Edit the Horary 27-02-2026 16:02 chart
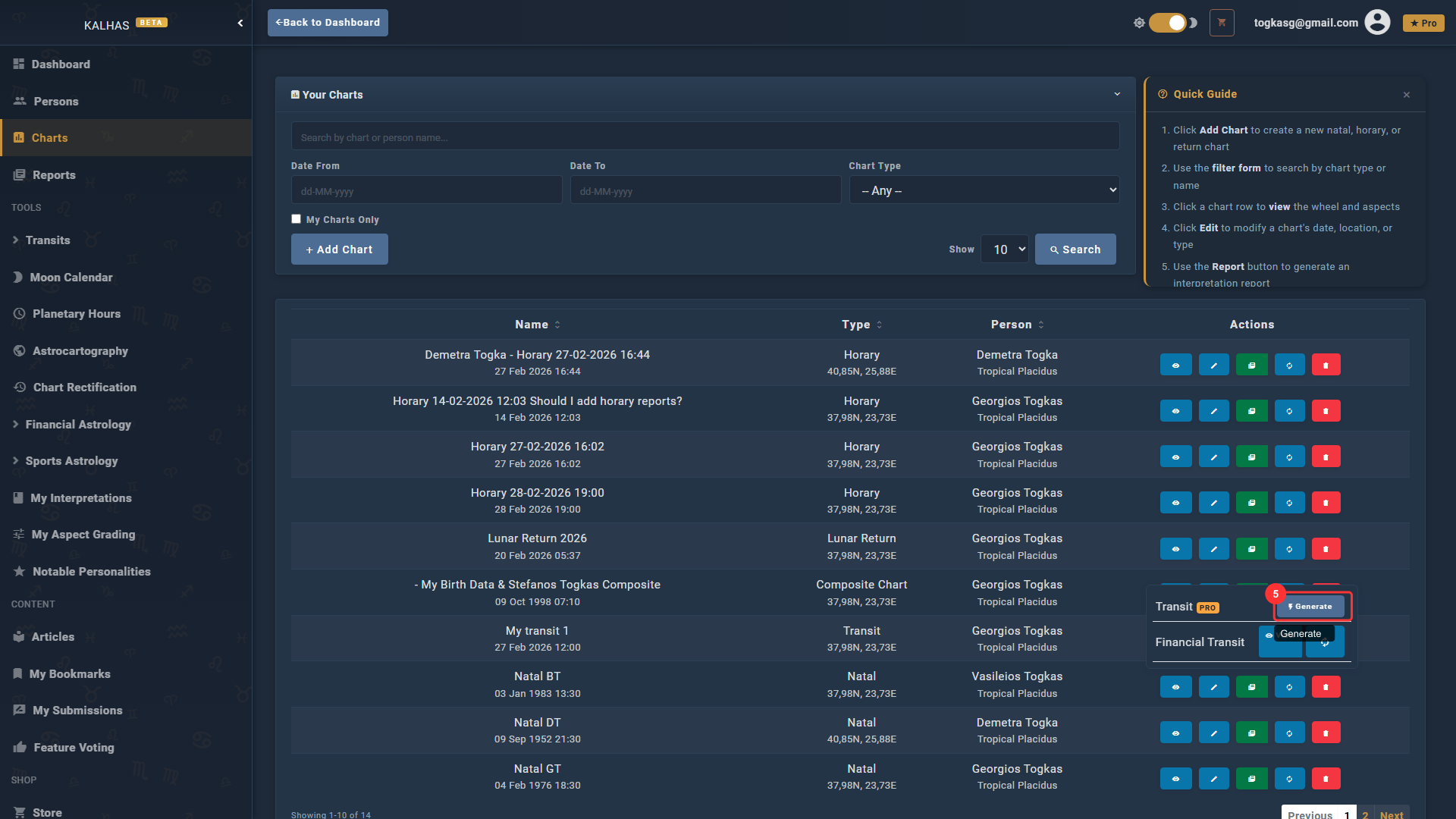The height and width of the screenshot is (819, 1456). tap(1213, 457)
